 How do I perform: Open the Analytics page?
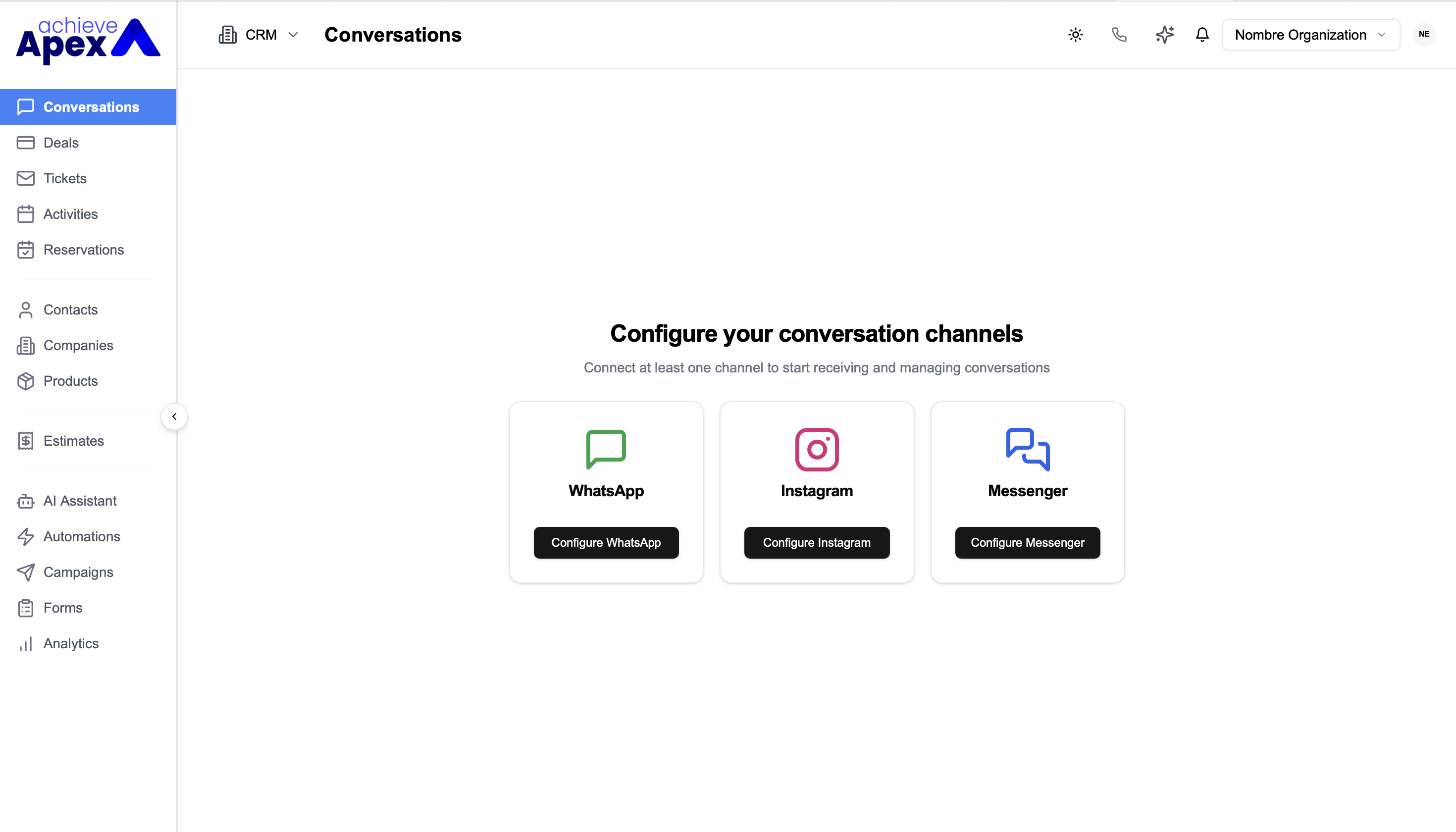pos(88,643)
